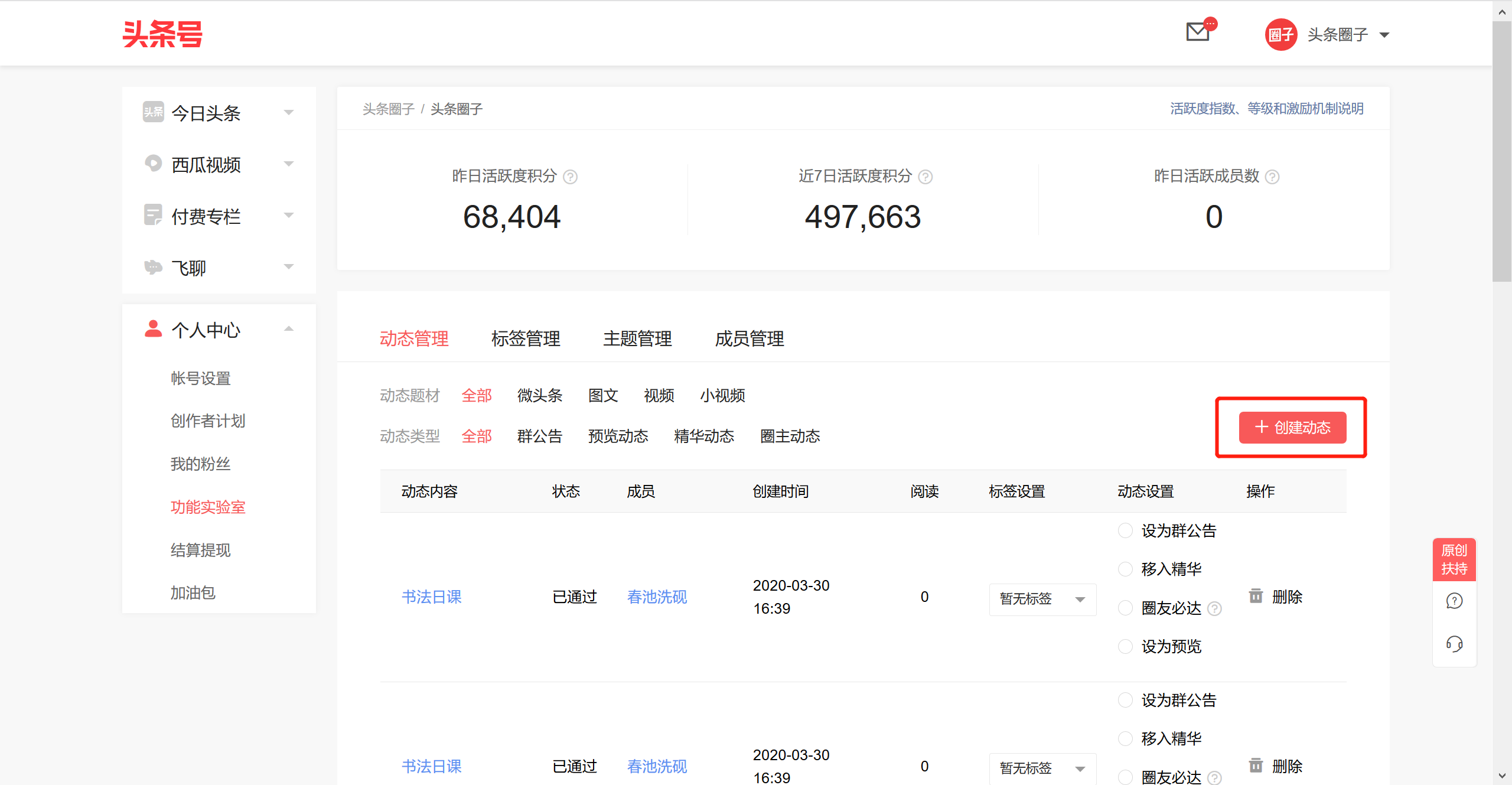Open second row 暂无标签 dropdown
Viewport: 1512px width, 785px height.
coord(1043,768)
